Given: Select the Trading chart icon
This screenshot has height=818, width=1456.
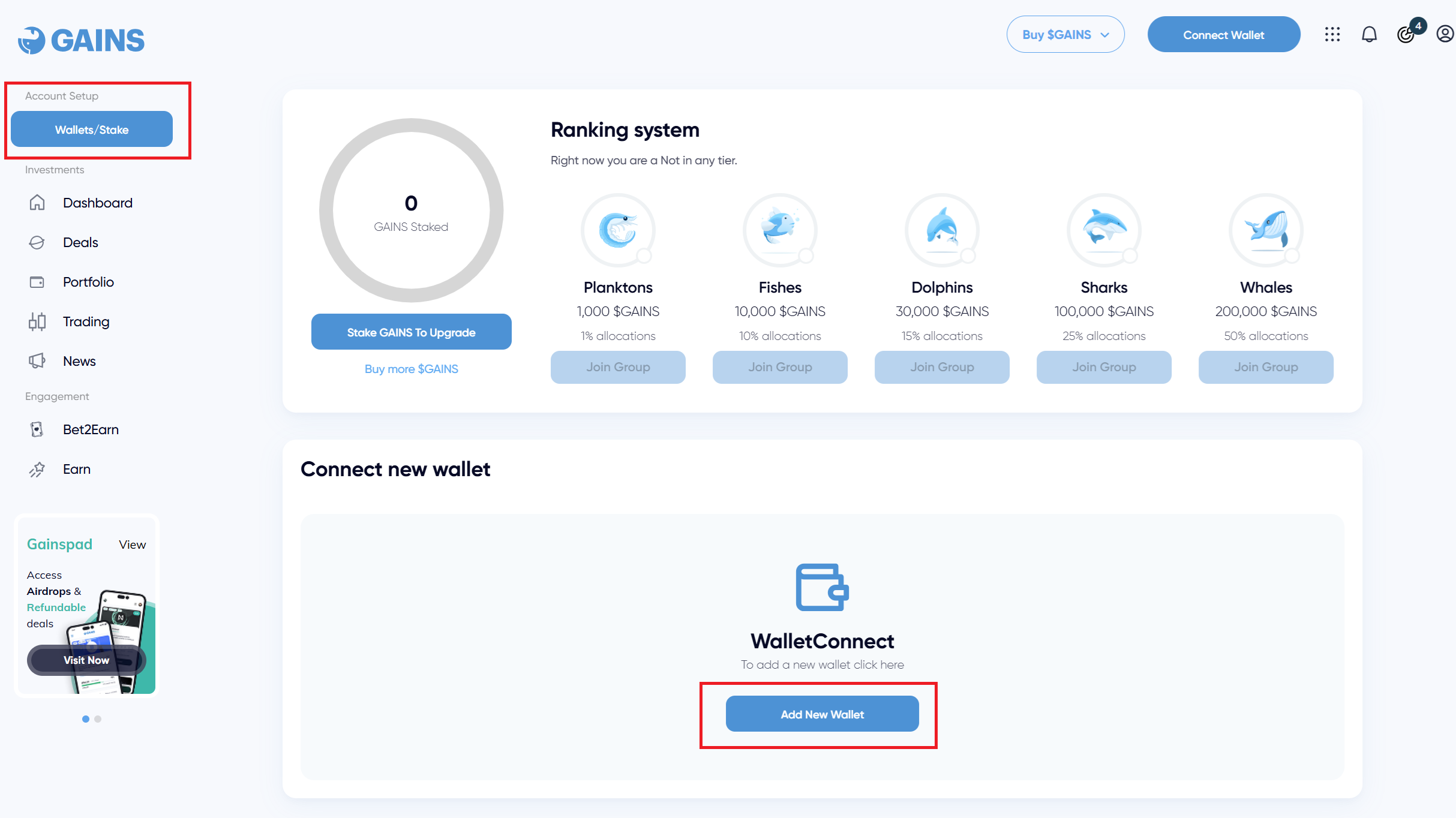Looking at the screenshot, I should click(x=37, y=321).
